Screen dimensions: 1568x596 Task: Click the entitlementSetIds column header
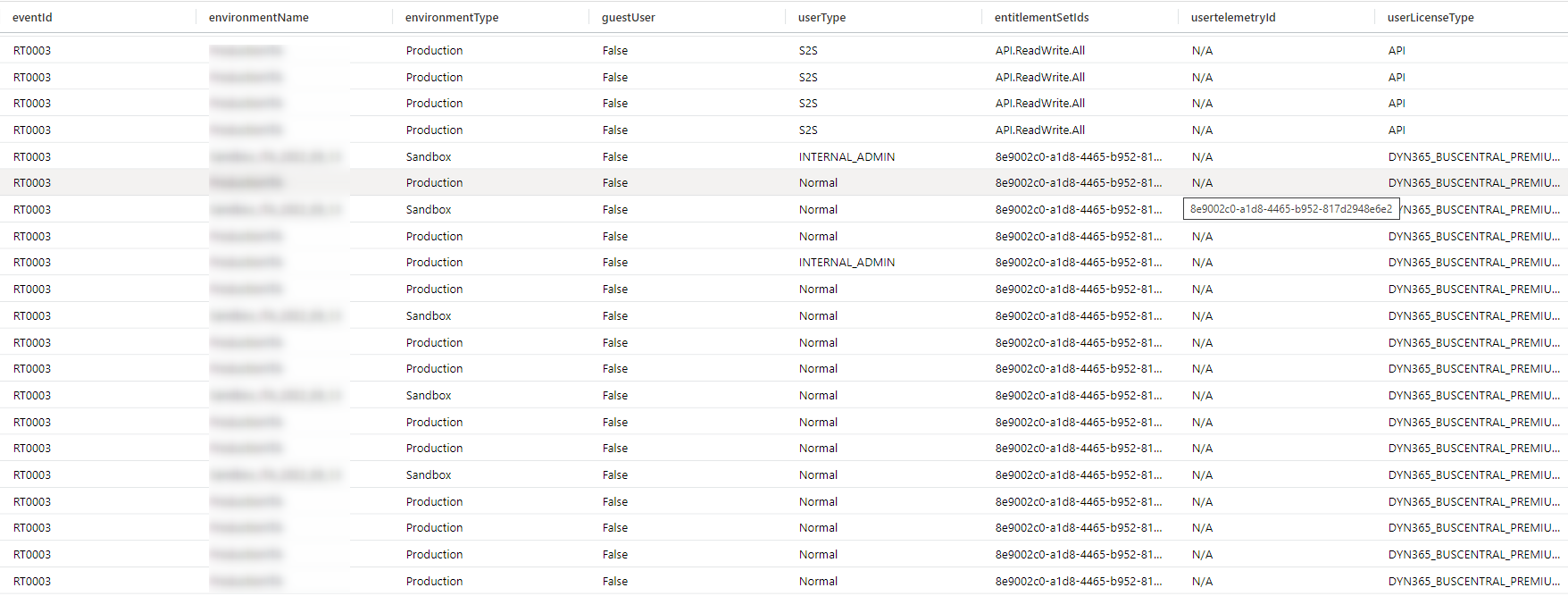pyautogui.click(x=1041, y=17)
